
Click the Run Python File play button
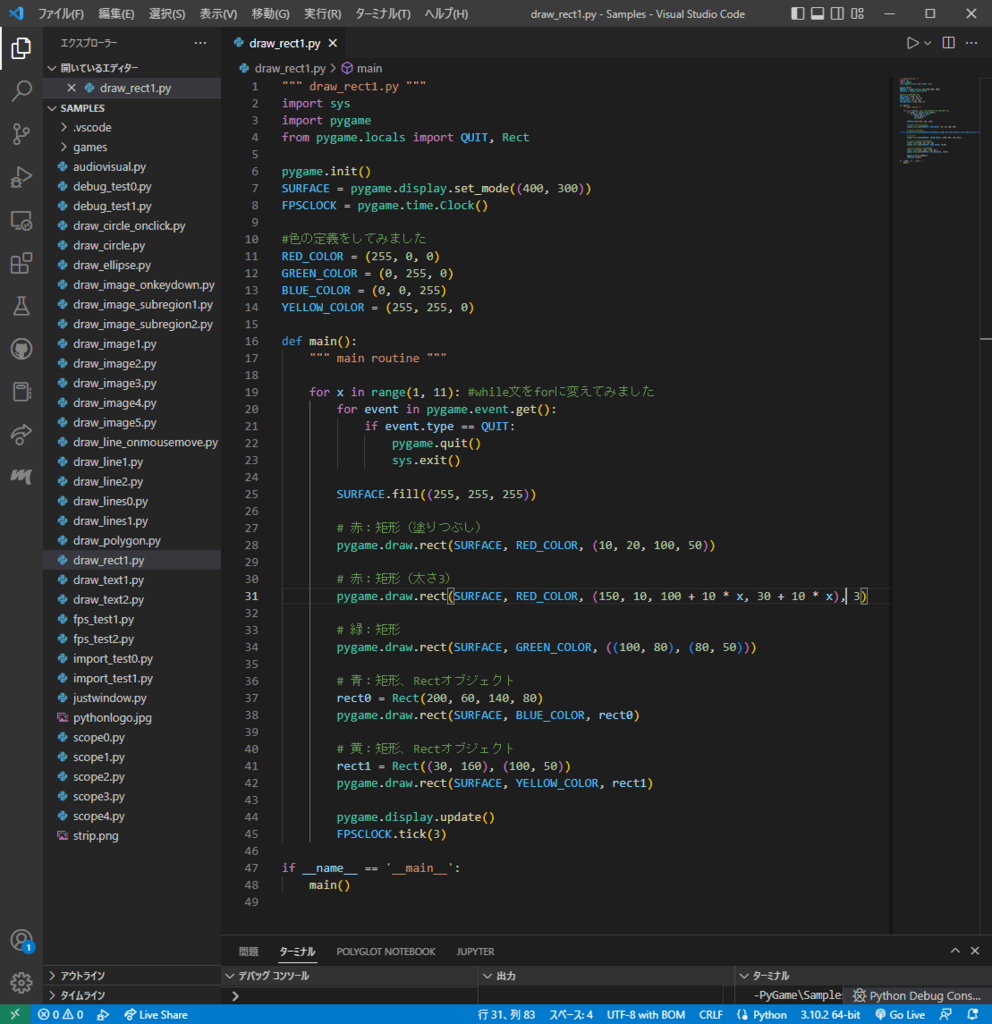(912, 43)
